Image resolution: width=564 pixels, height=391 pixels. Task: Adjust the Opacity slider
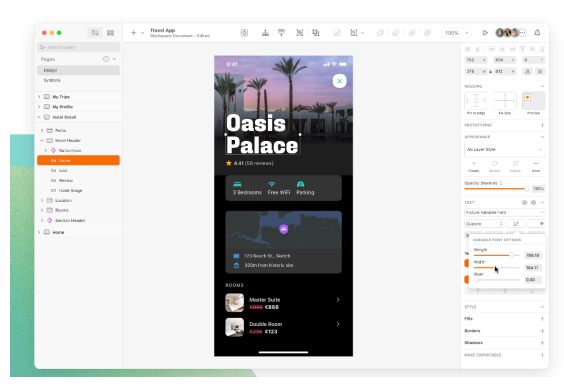tap(496, 188)
